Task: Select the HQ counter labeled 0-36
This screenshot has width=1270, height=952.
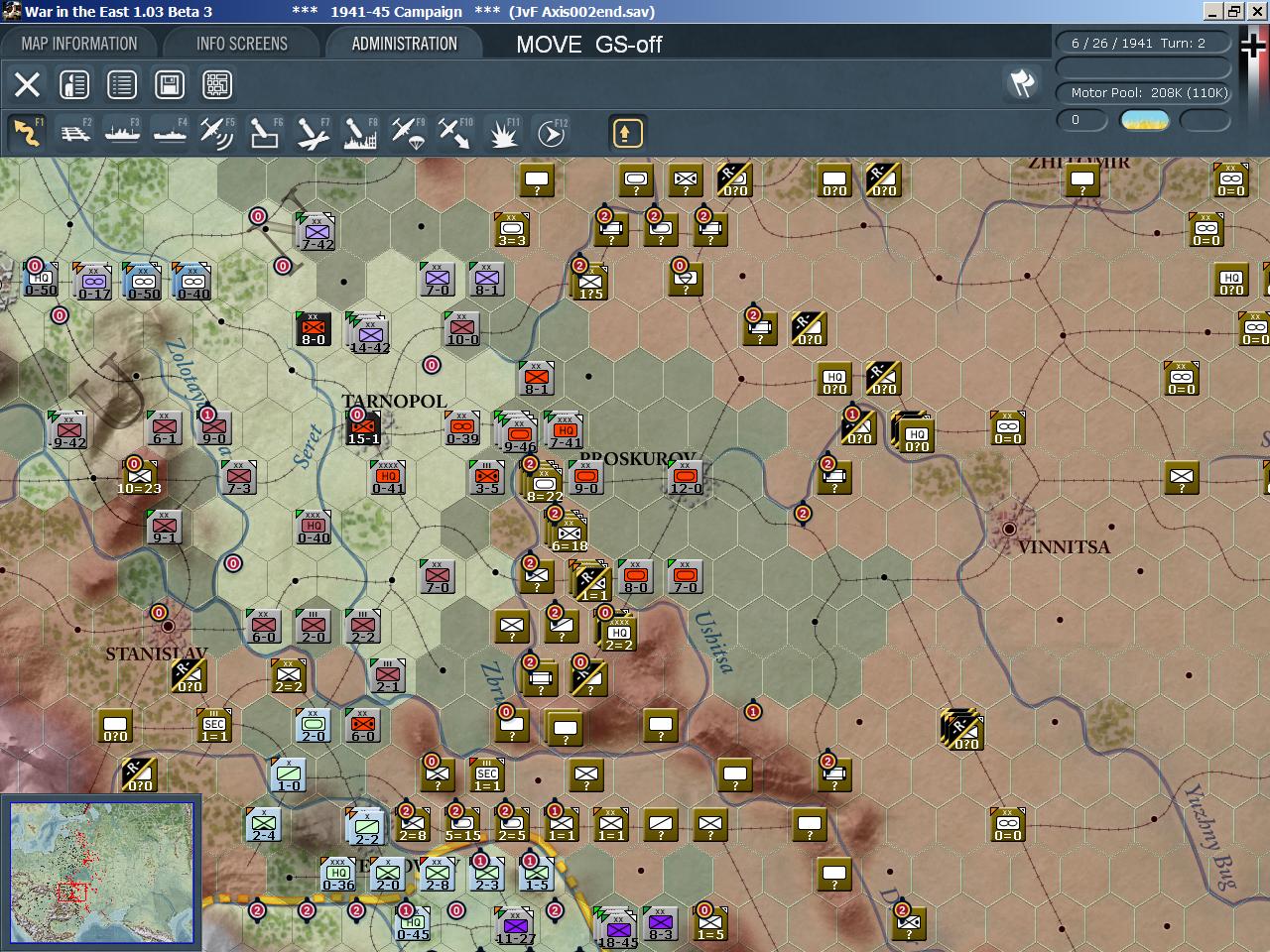Action: pos(338,874)
